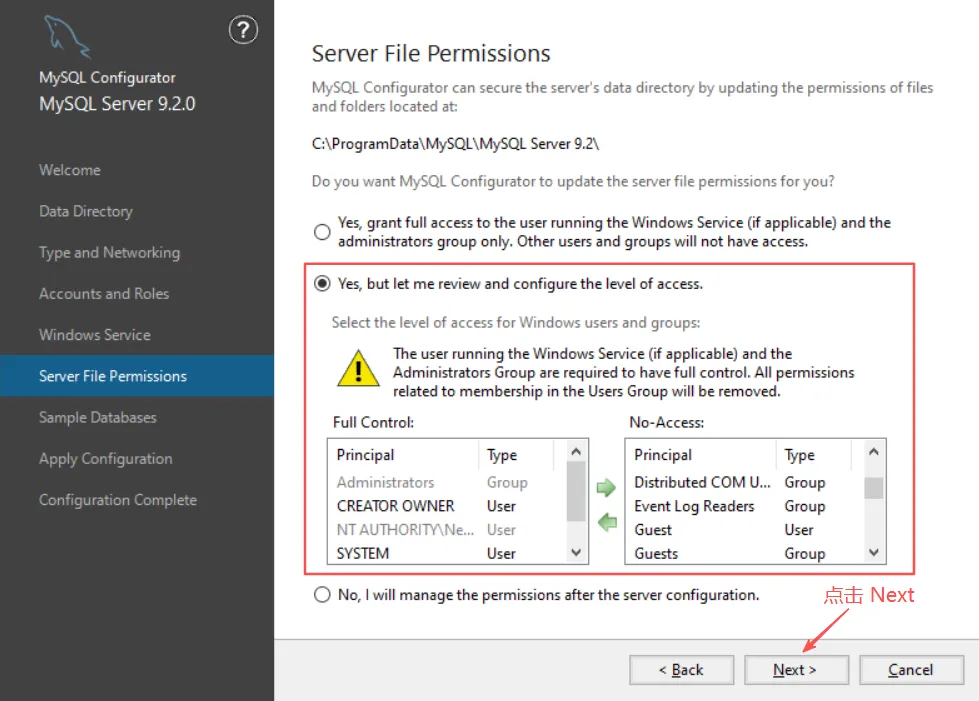Screen dimensions: 979x701
Task: Click the Back button
Action: [681, 670]
